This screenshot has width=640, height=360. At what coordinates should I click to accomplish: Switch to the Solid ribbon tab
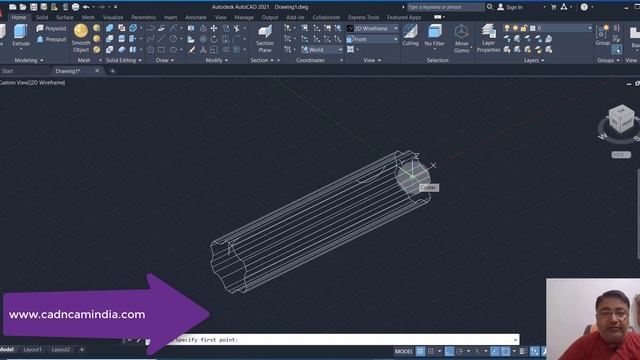[42, 17]
